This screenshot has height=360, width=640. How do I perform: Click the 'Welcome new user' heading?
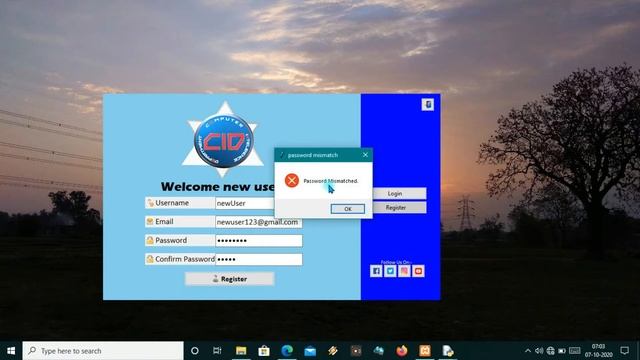click(x=218, y=187)
